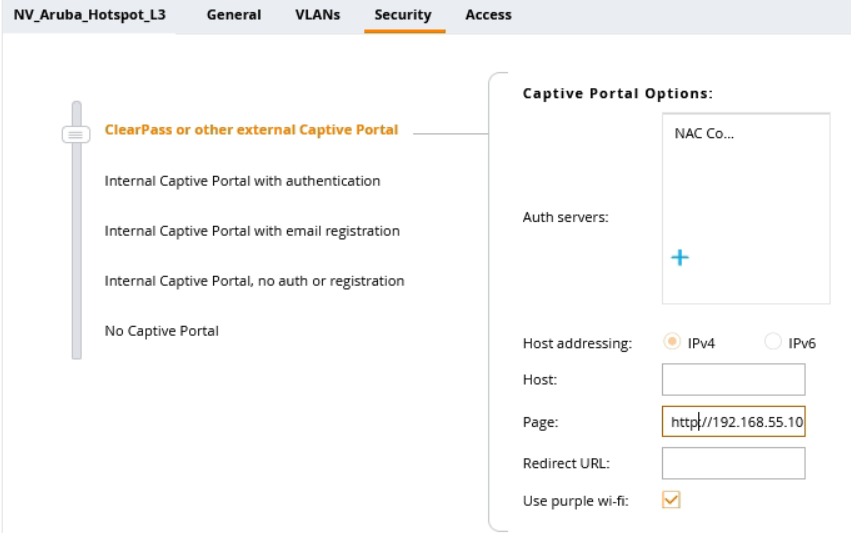Go to the Access tab
The height and width of the screenshot is (533, 851).
[x=488, y=15]
